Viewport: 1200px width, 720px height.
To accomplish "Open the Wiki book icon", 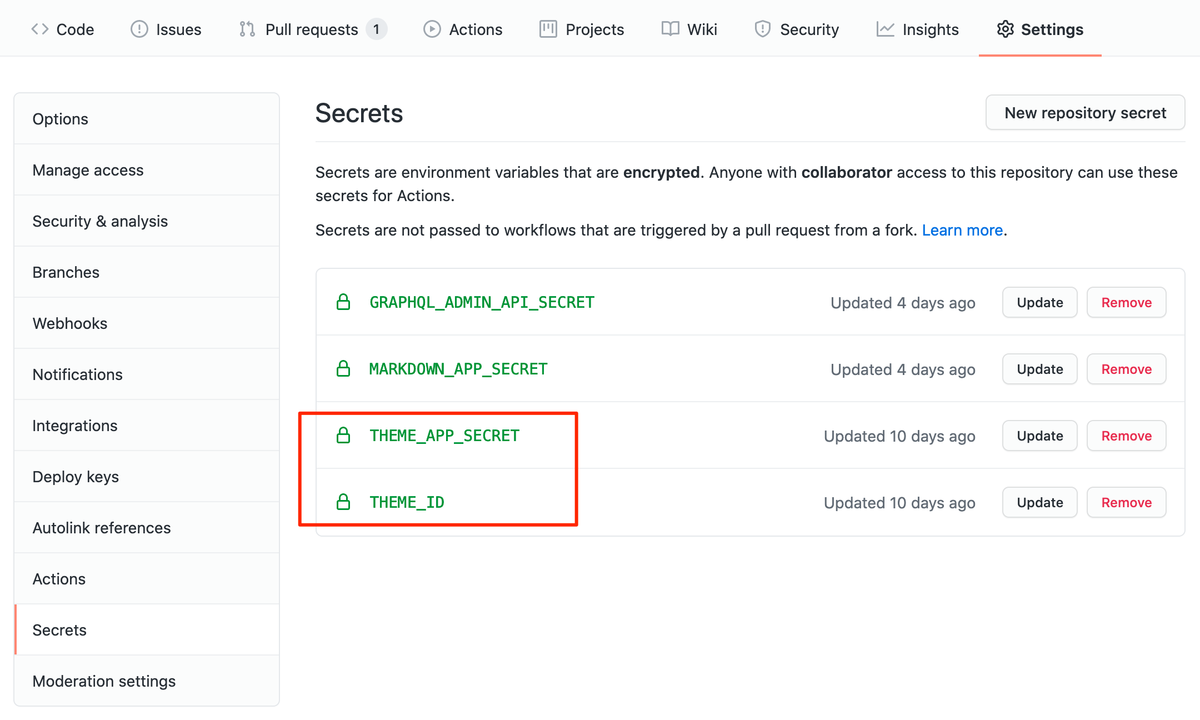I will click(669, 29).
